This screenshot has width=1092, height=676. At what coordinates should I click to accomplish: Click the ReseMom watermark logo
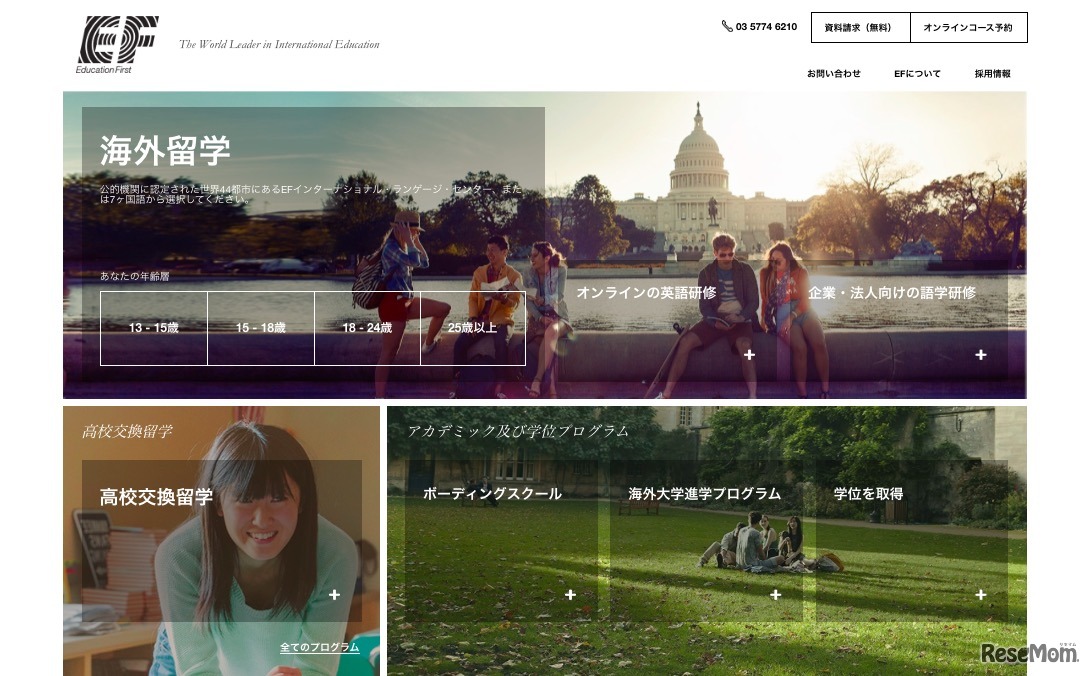click(1029, 654)
